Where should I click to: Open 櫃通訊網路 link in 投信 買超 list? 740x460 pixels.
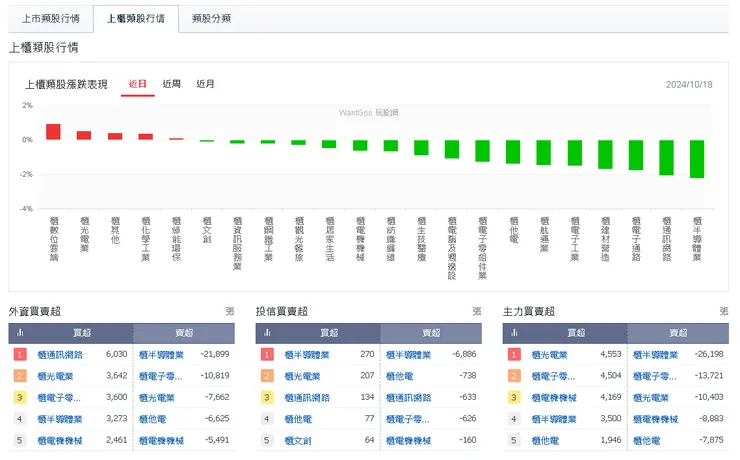coord(307,398)
